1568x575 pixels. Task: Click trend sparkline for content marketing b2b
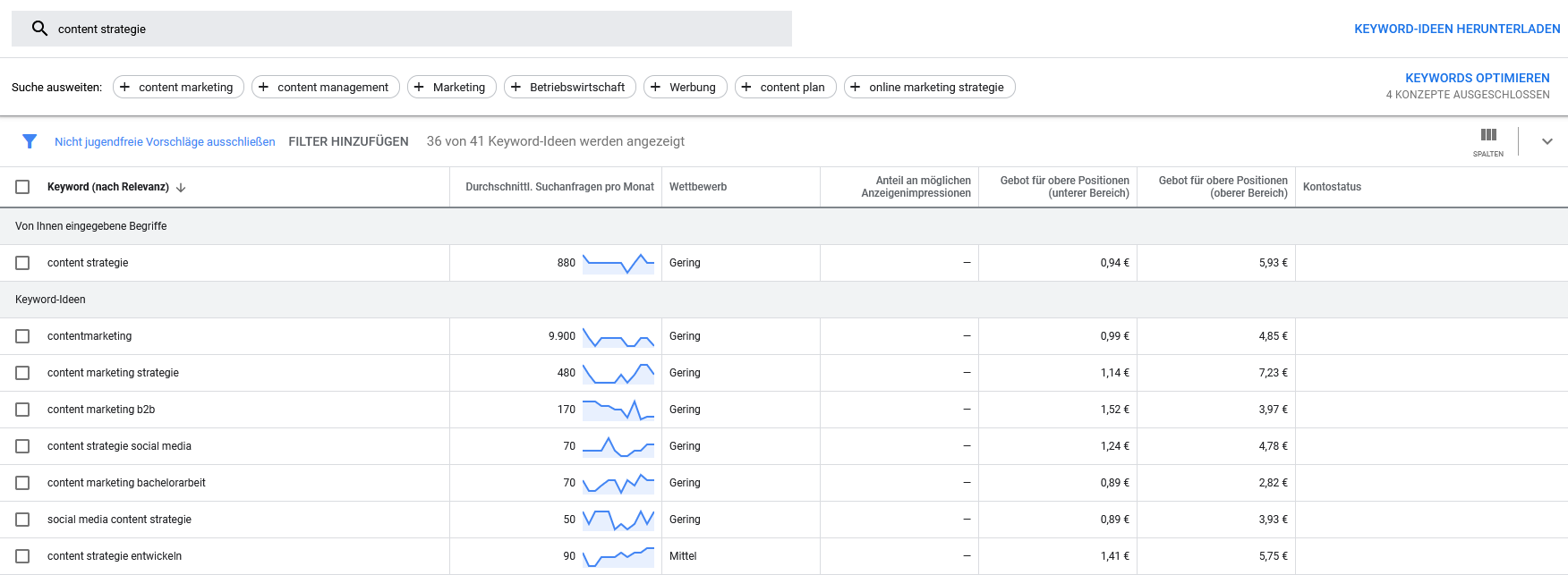point(618,410)
